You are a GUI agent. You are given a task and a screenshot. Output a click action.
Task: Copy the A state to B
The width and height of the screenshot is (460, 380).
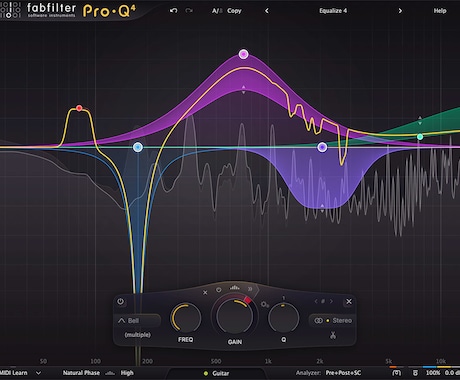pos(234,11)
